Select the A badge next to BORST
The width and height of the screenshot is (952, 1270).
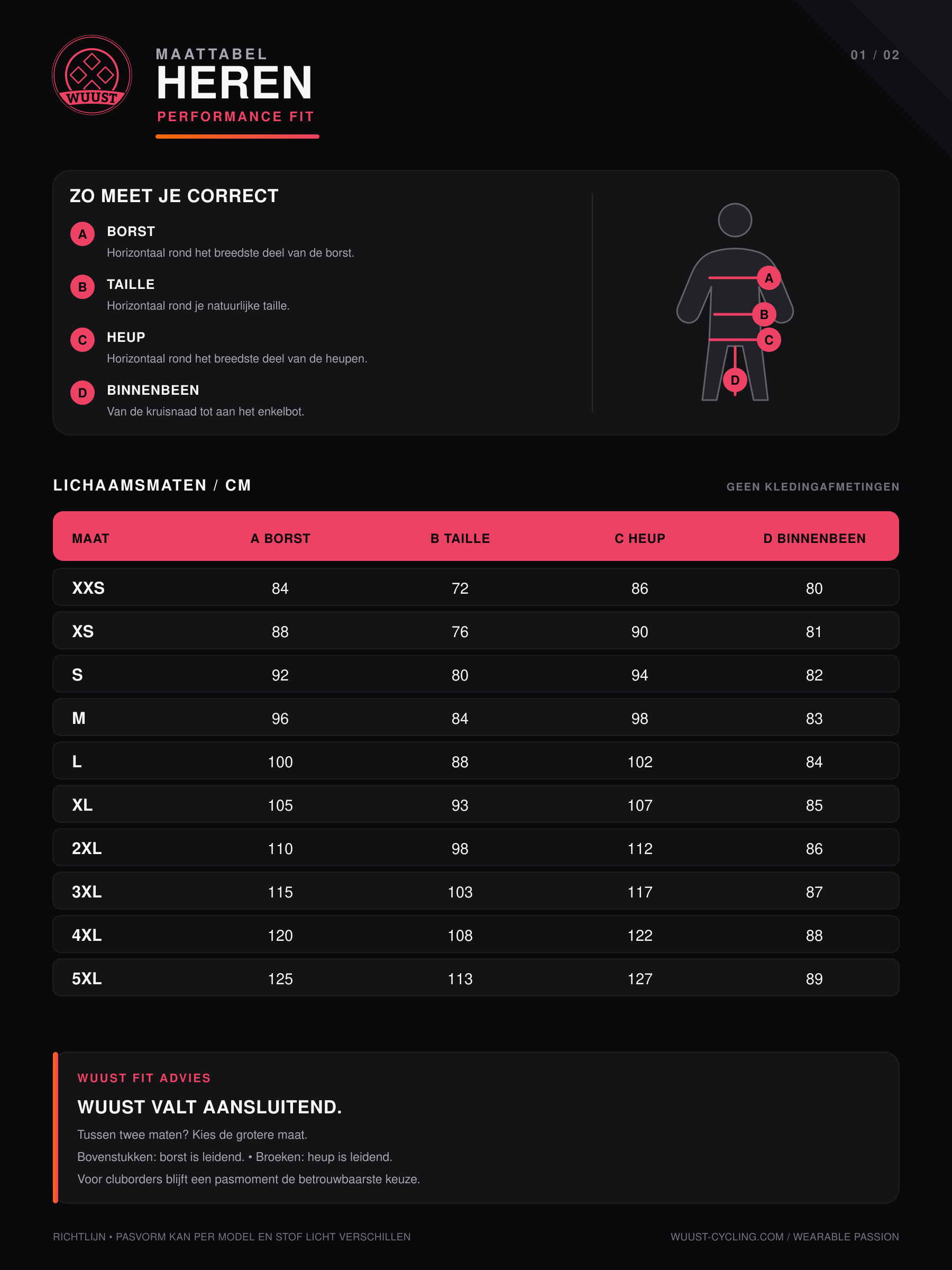pyautogui.click(x=83, y=234)
